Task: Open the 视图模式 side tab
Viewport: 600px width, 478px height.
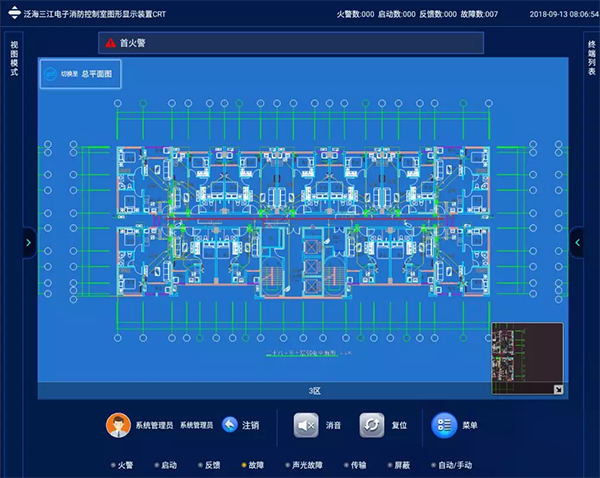Action: pos(14,58)
